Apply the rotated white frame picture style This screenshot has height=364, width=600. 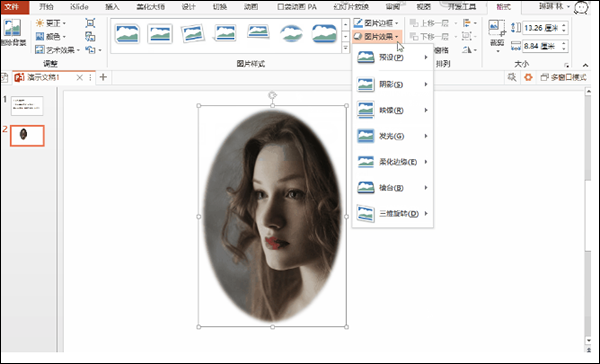click(192, 34)
